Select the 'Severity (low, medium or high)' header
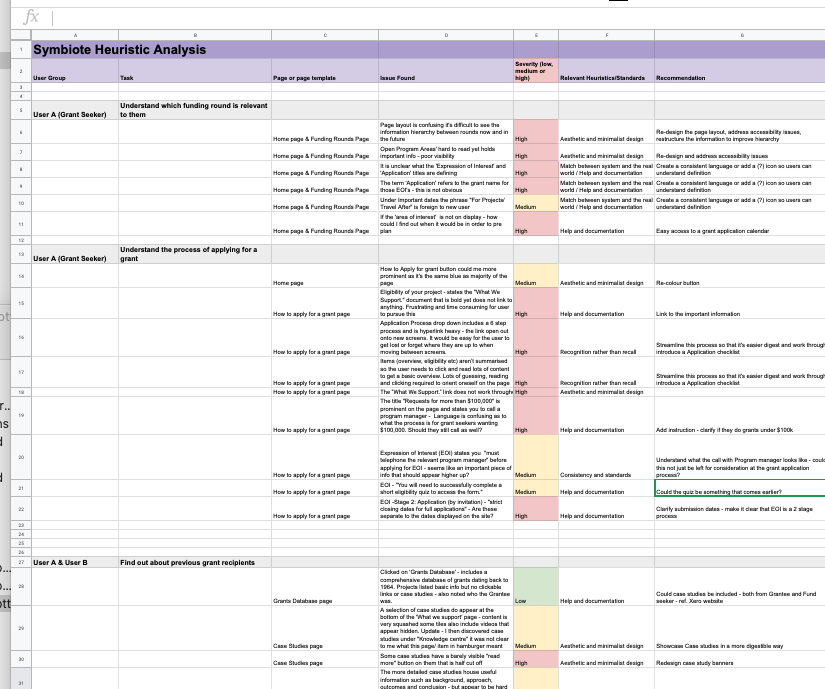The image size is (825, 689). [x=536, y=70]
